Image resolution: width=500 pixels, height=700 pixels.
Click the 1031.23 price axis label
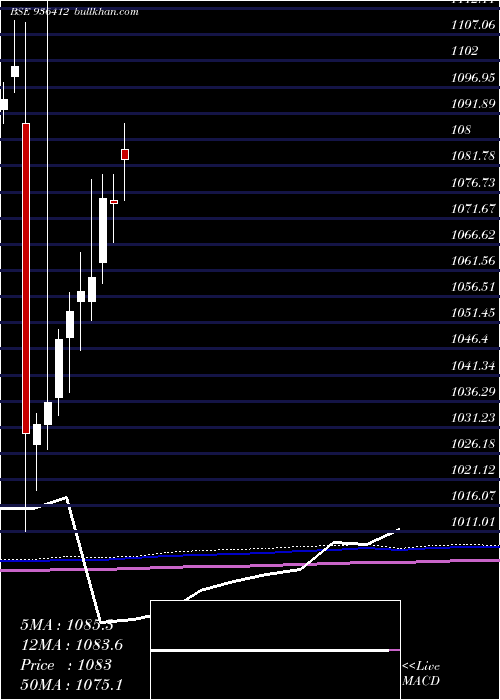pos(473,417)
